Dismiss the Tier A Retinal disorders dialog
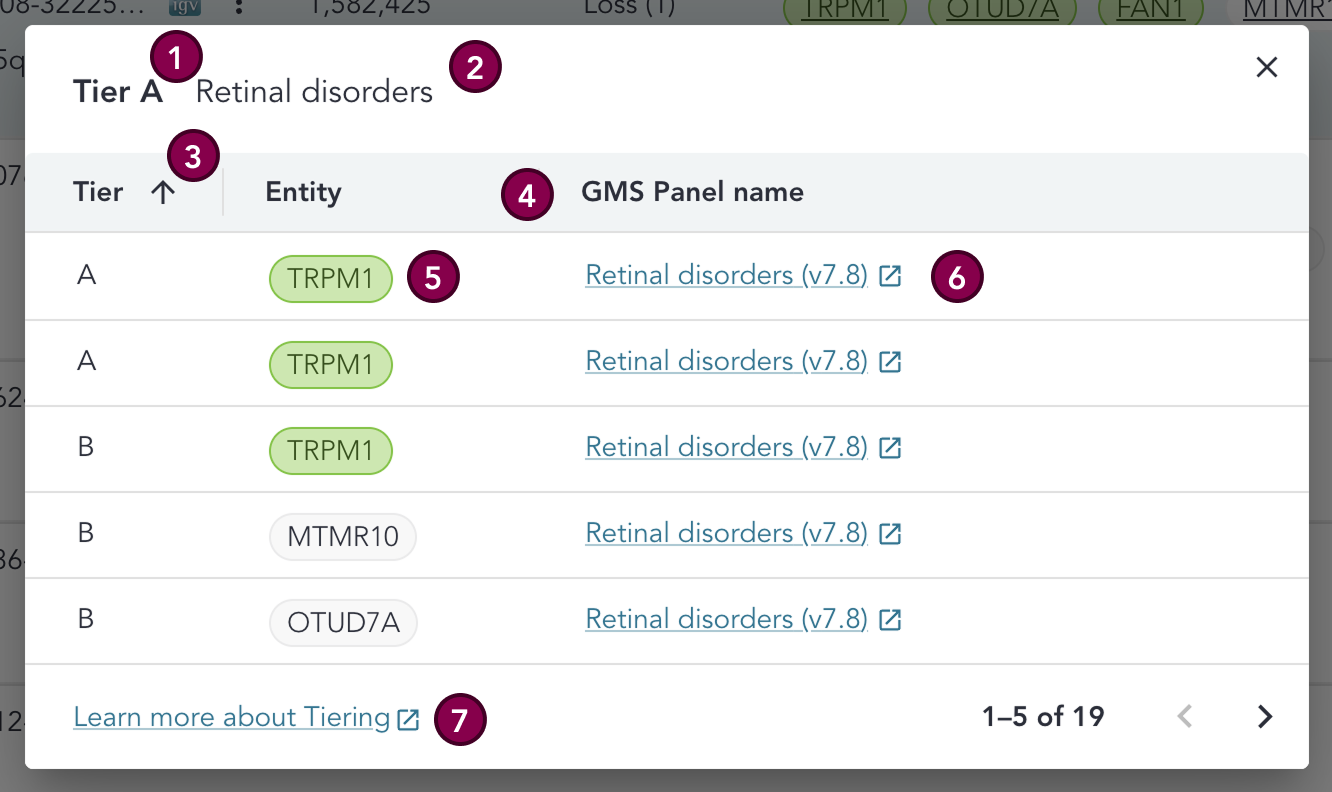Screen dimensions: 1332x792 (1266, 67)
